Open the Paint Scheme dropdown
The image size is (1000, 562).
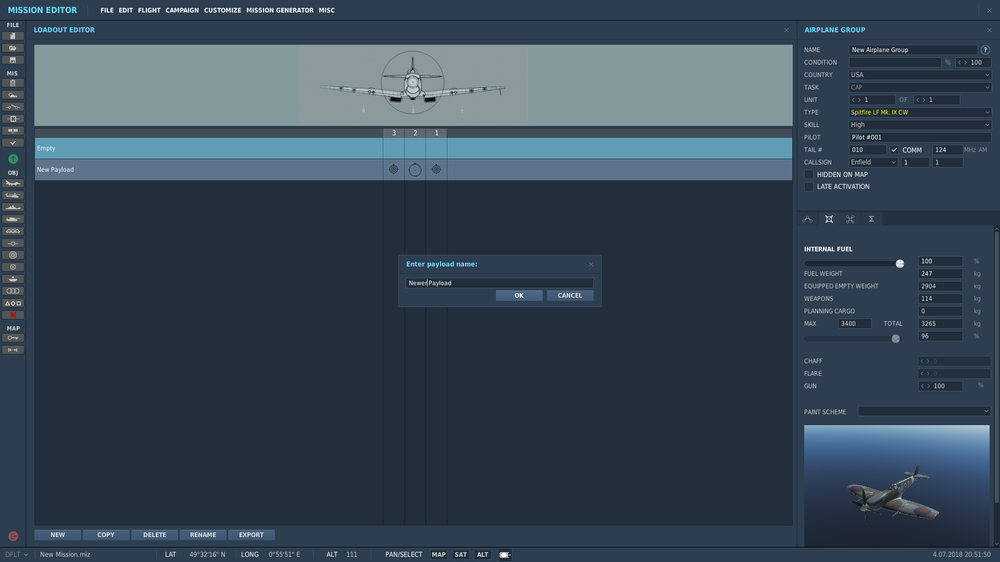coord(924,411)
